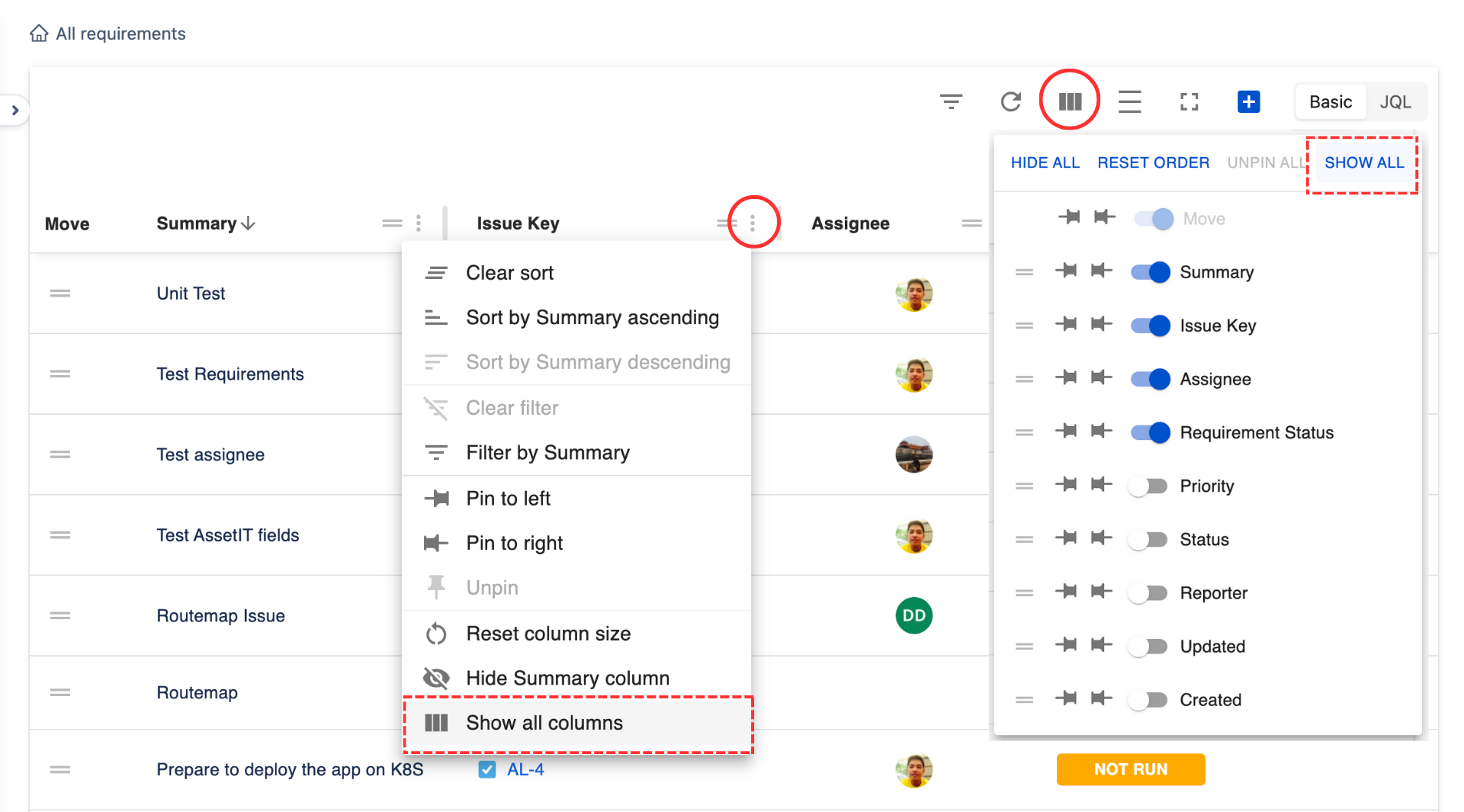1464x812 pixels.
Task: Select Show all columns menu item
Action: 544,723
